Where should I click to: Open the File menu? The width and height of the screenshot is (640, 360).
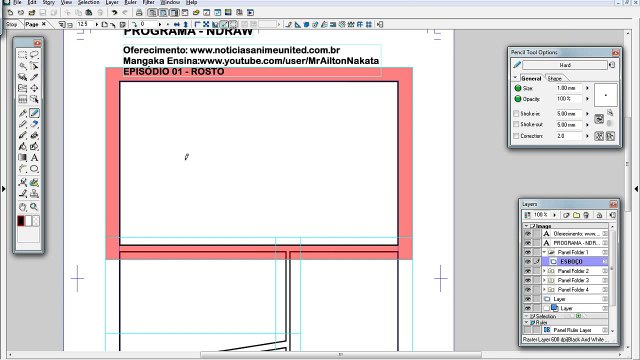click(x=17, y=2)
